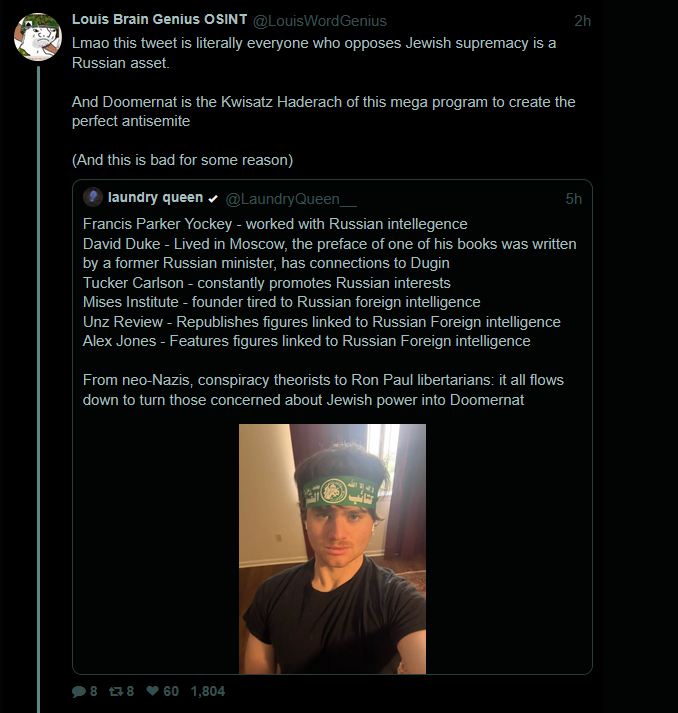Click the reply speech bubble icon
This screenshot has width=678, height=713.
click(79, 692)
